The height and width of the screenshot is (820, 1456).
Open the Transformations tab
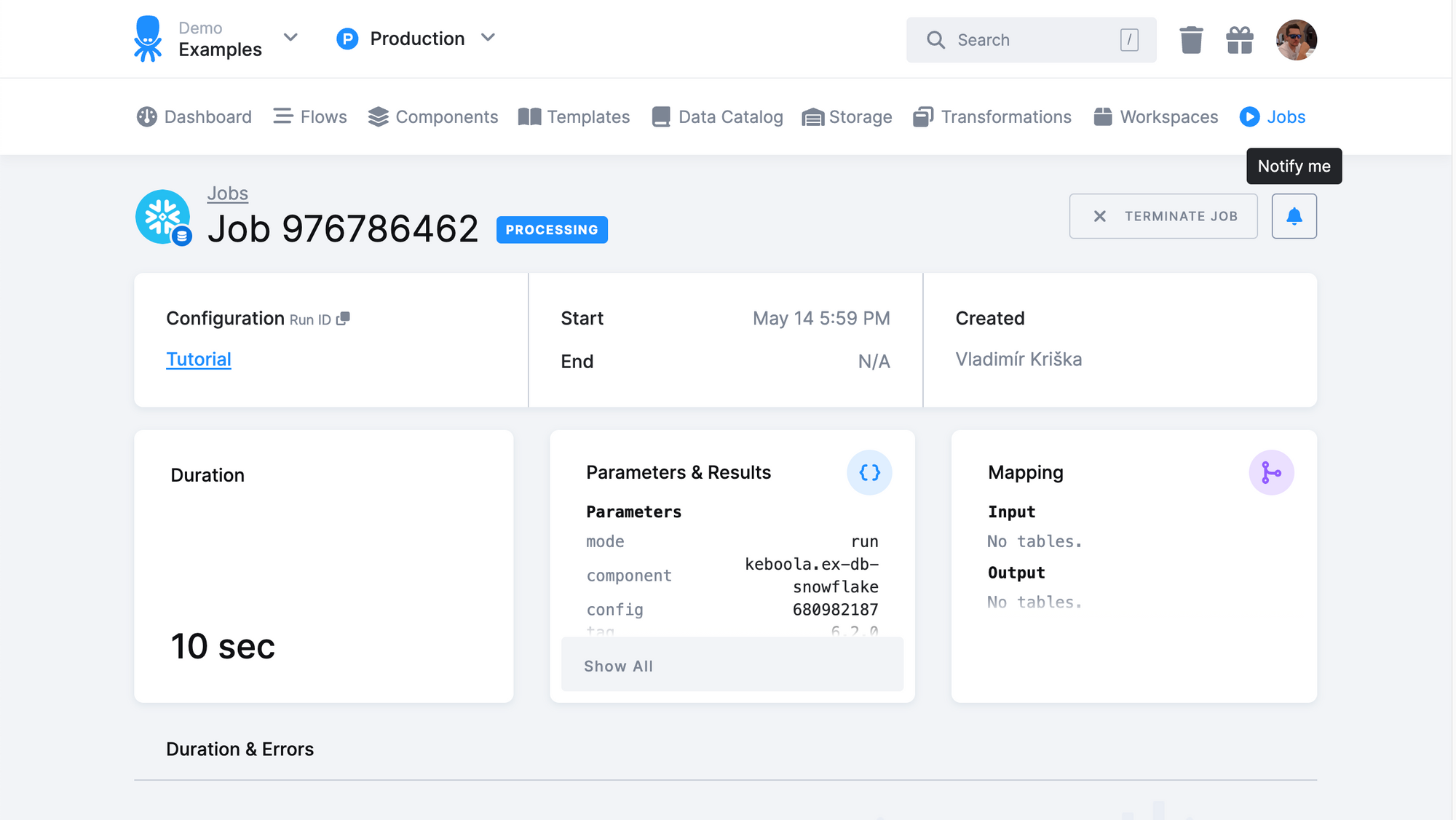(x=1006, y=116)
